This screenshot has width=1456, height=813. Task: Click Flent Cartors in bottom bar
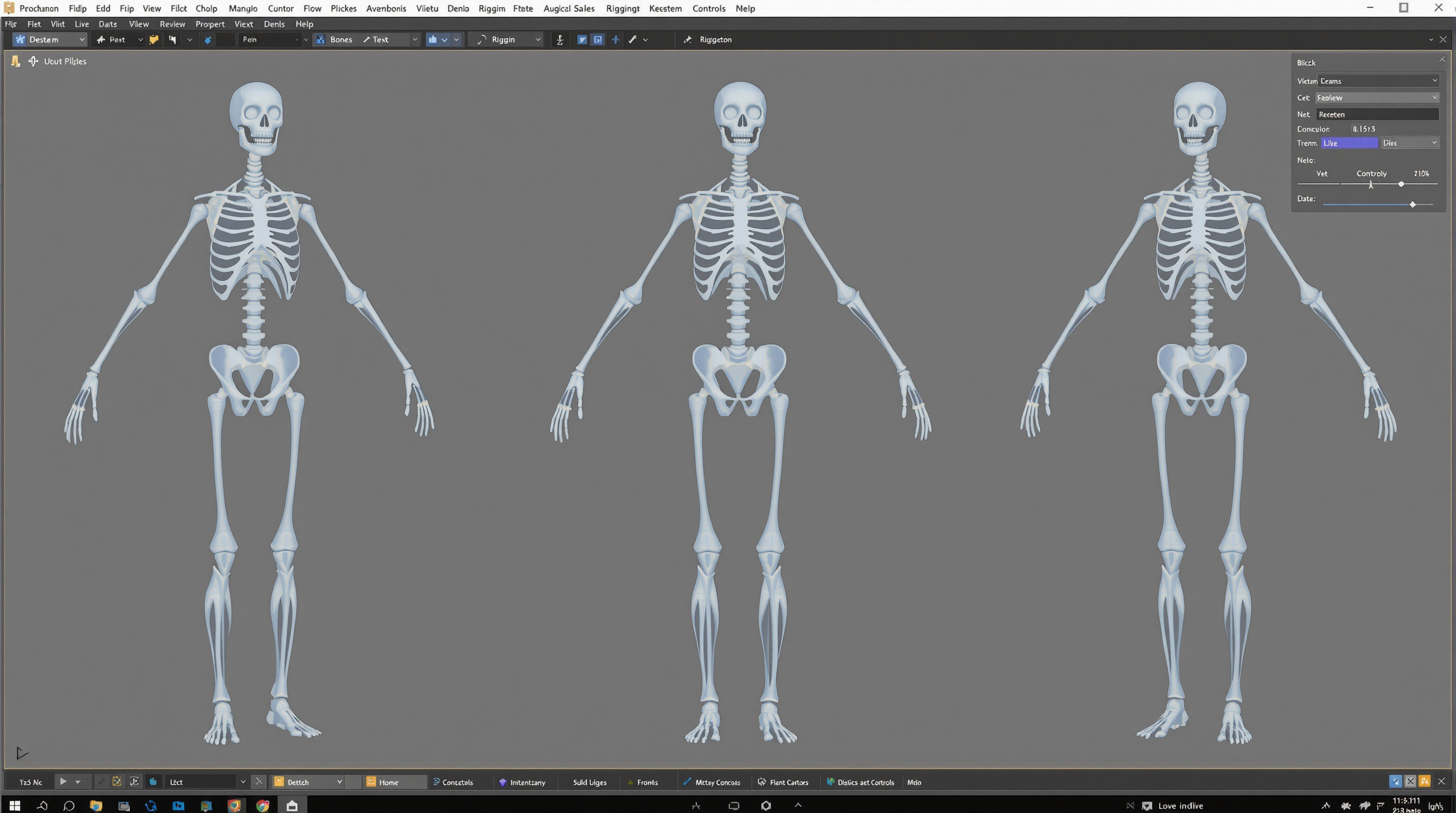coord(783,782)
